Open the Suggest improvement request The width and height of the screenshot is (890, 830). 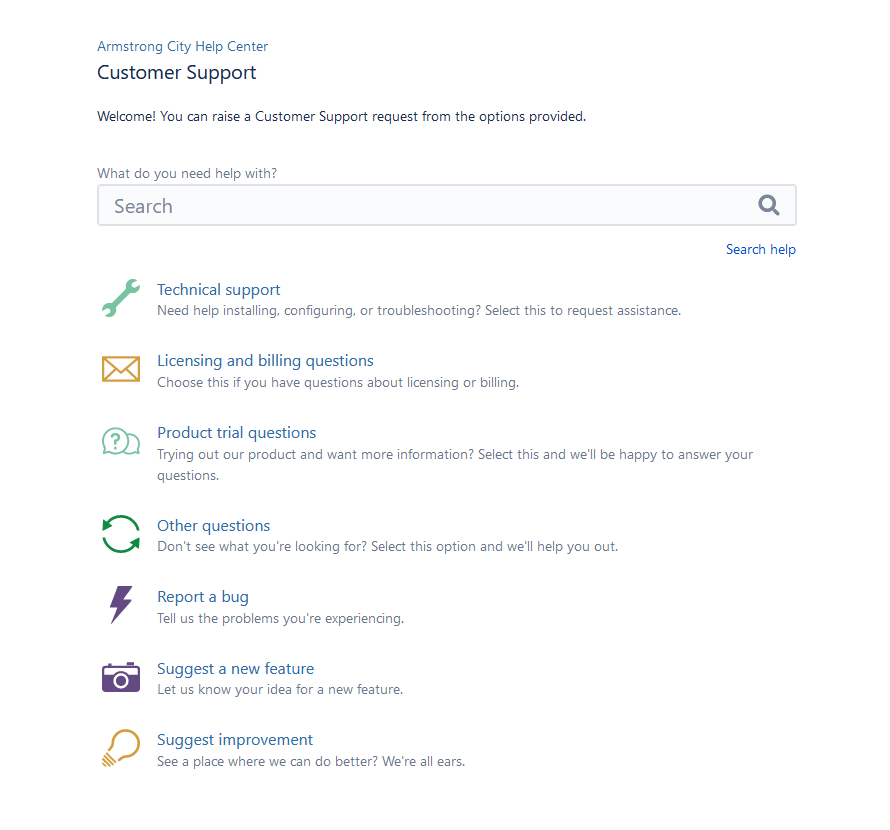pyautogui.click(x=234, y=739)
